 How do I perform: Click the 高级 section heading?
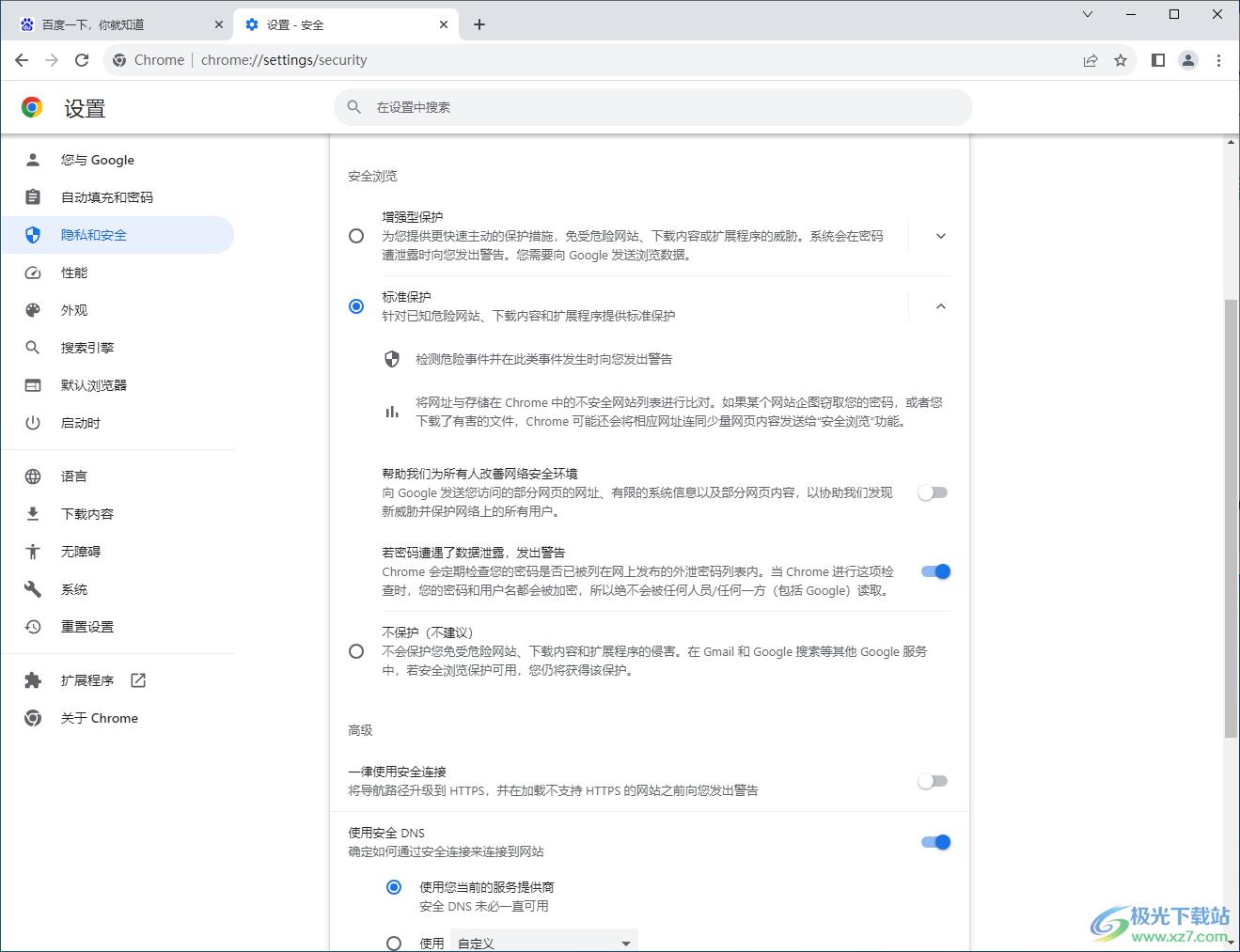360,730
